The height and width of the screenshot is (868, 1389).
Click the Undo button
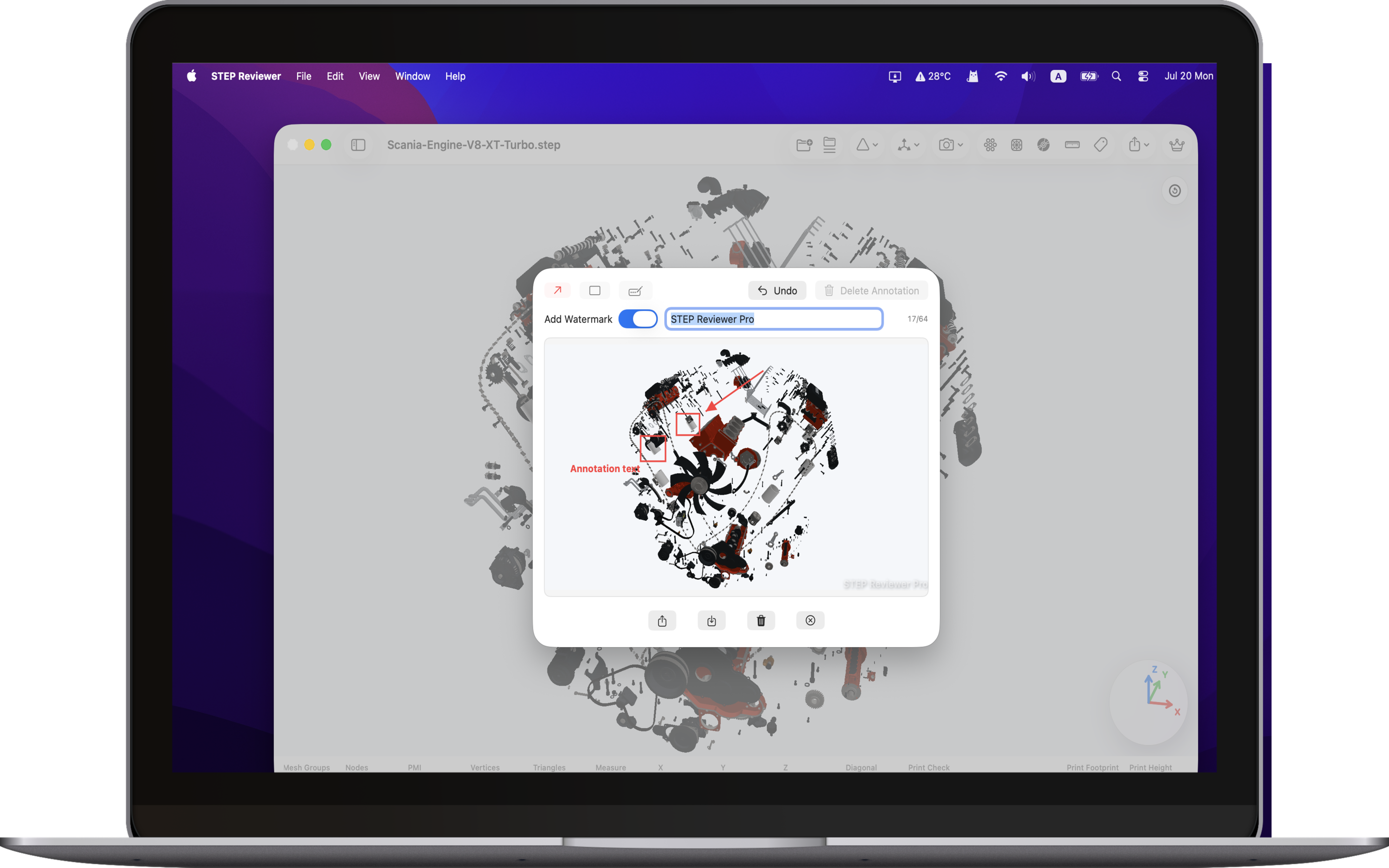coord(777,290)
